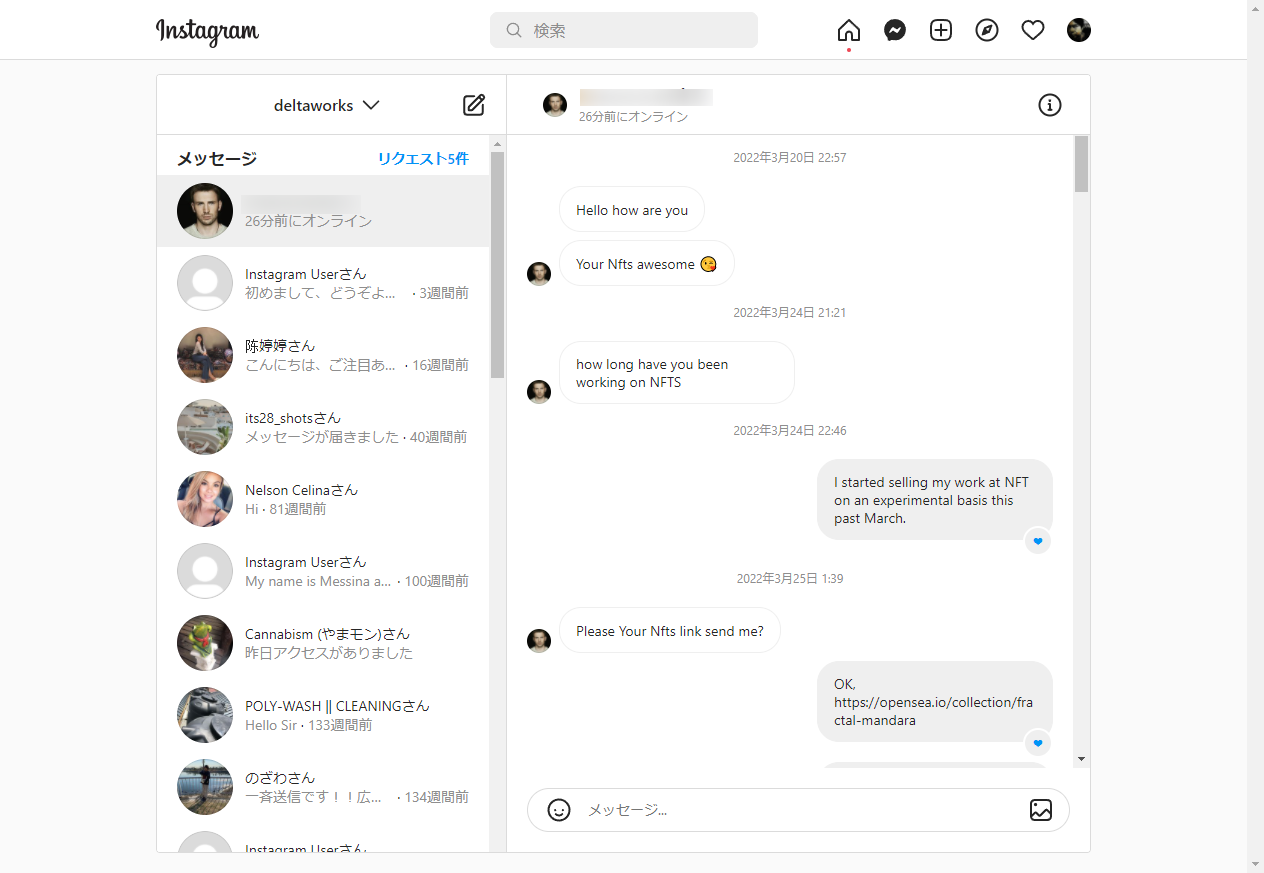Click the 検索 search field

pos(624,30)
